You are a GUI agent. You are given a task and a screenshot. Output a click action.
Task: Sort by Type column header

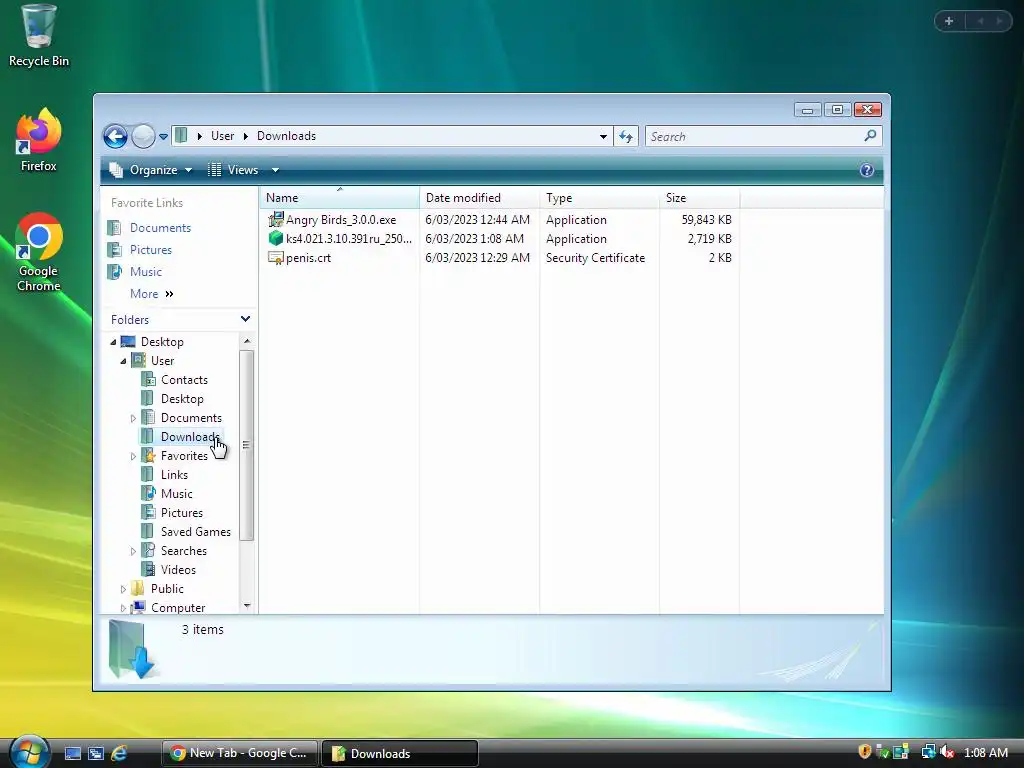tap(599, 198)
